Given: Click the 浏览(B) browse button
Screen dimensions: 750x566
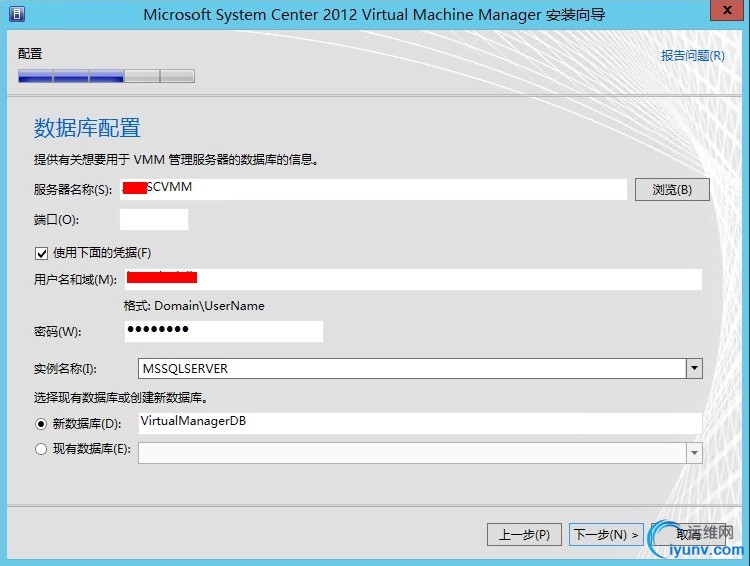Looking at the screenshot, I should [x=672, y=190].
